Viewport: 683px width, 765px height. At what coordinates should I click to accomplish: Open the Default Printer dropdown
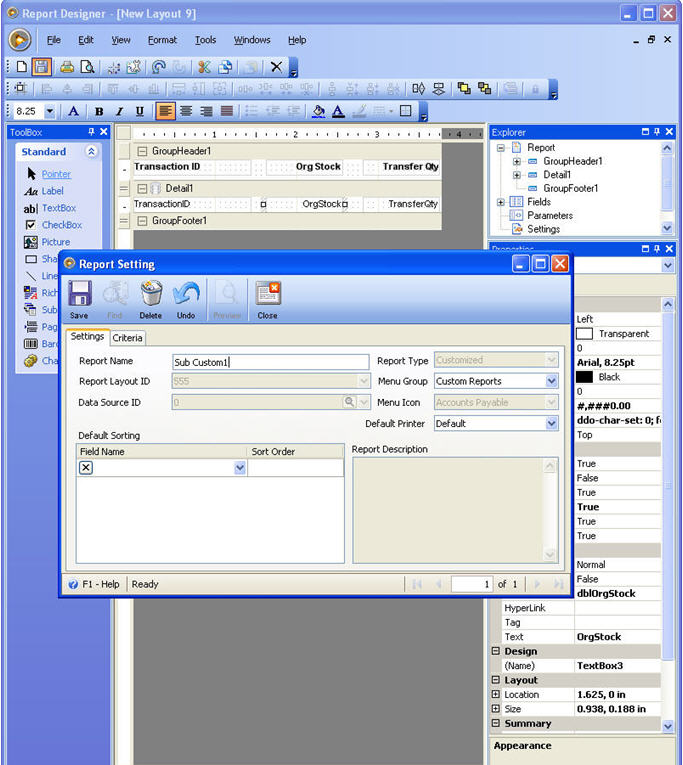(551, 423)
